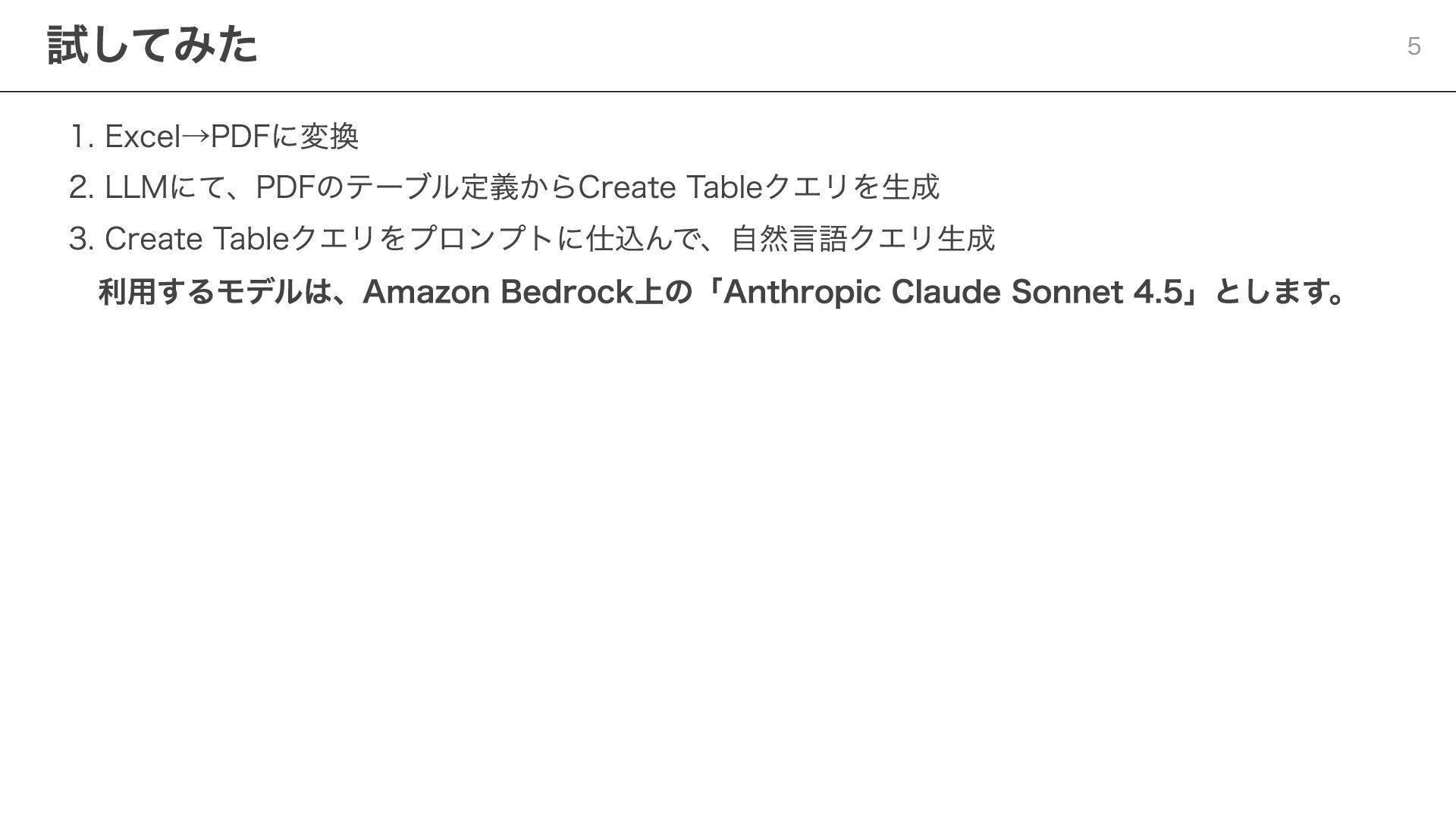The width and height of the screenshot is (1456, 819).
Task: Click the slide title 試してみた
Action: (x=152, y=45)
